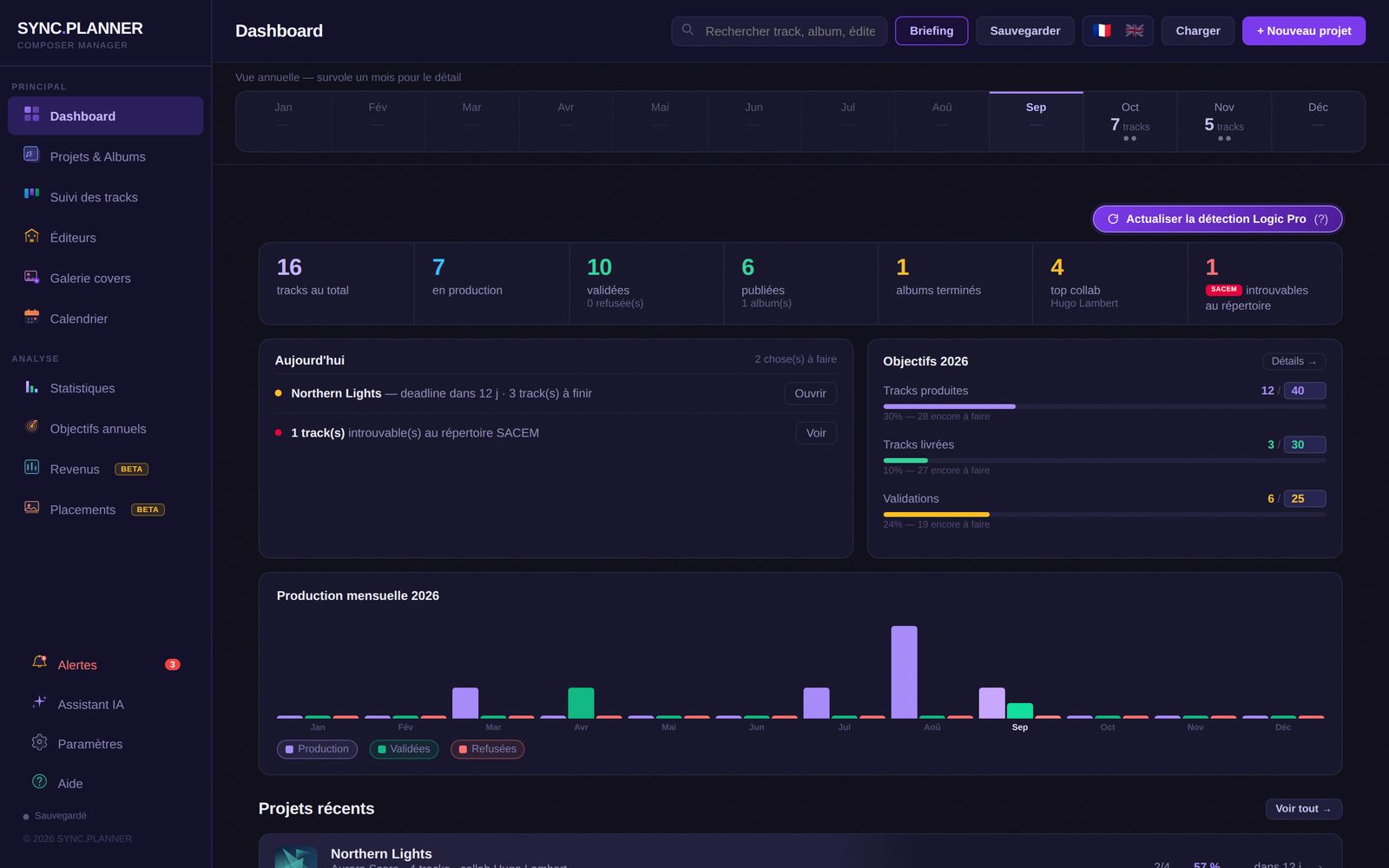Screen dimensions: 1389x868
Task: Click the Alertes bell icon
Action: point(39,662)
